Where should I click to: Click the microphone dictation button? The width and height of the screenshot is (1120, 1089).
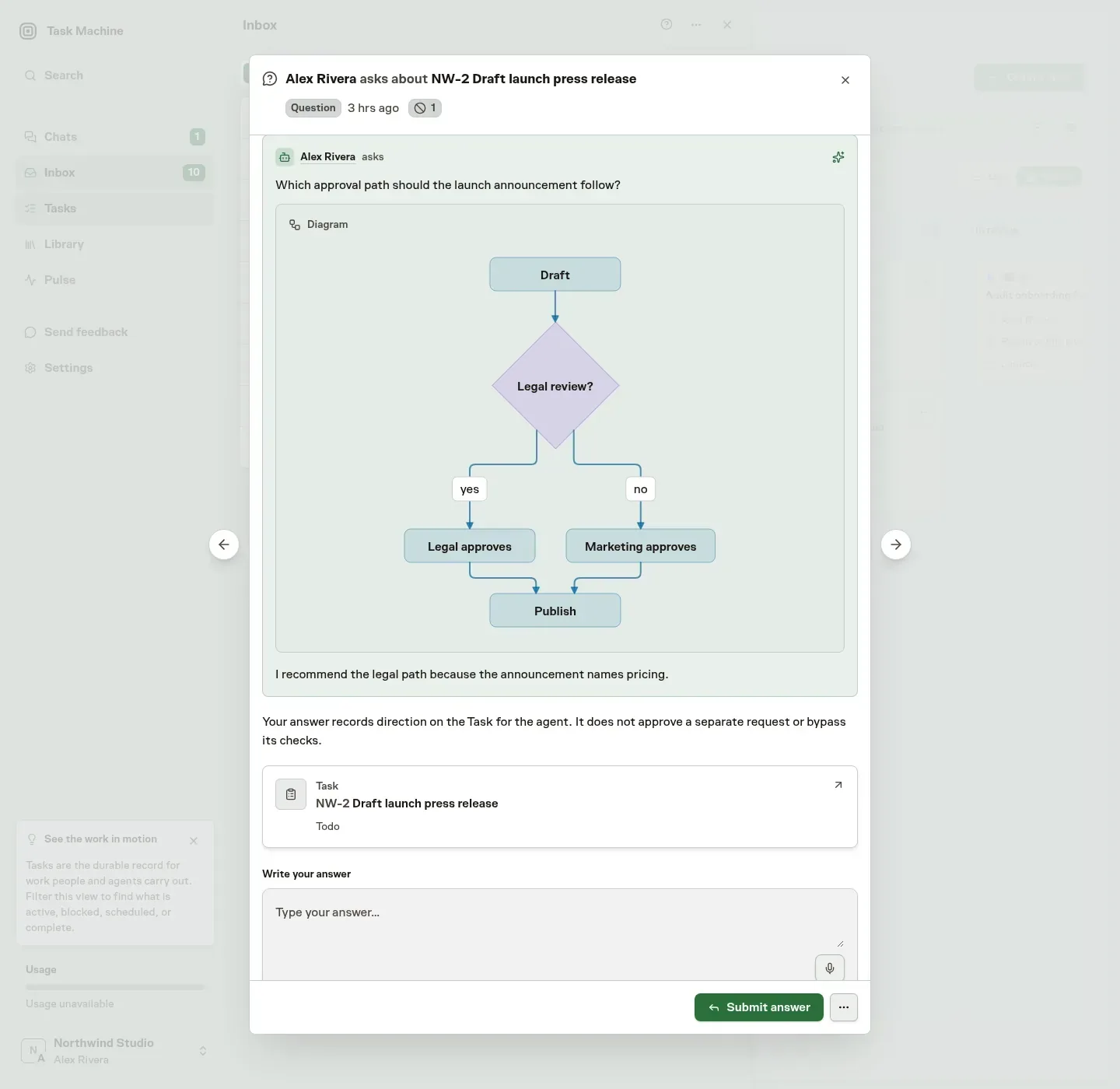click(830, 968)
